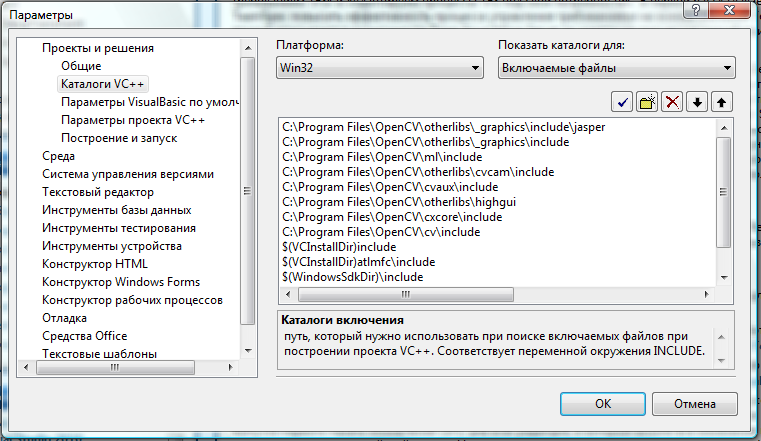
Task: Select Параметры проекта VC++ item
Action: click(132, 120)
